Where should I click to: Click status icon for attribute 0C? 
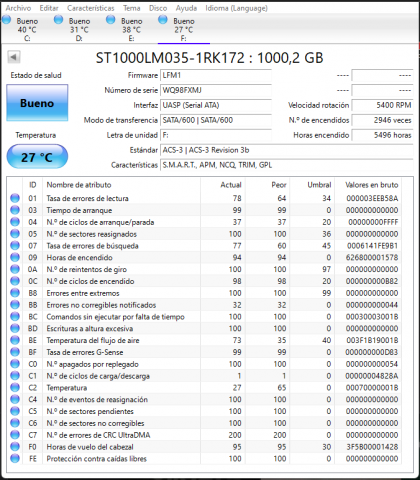(x=15, y=281)
